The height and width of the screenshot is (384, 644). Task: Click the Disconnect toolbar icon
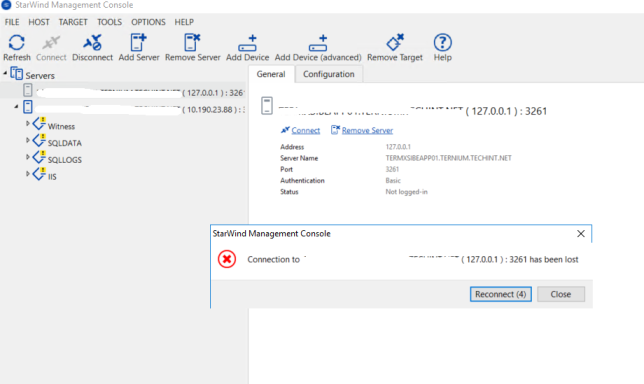[x=92, y=43]
